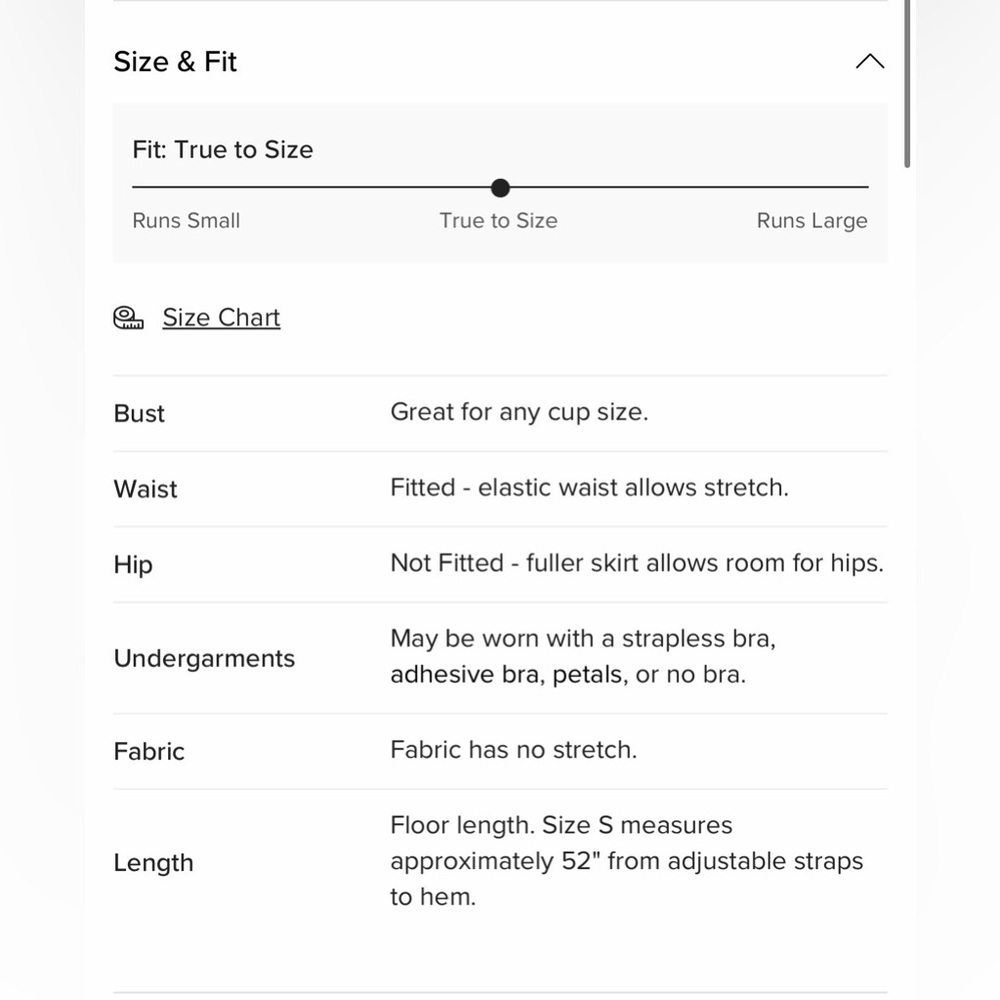Select the Fabric row label
This screenshot has width=1000, height=1000.
click(x=149, y=752)
